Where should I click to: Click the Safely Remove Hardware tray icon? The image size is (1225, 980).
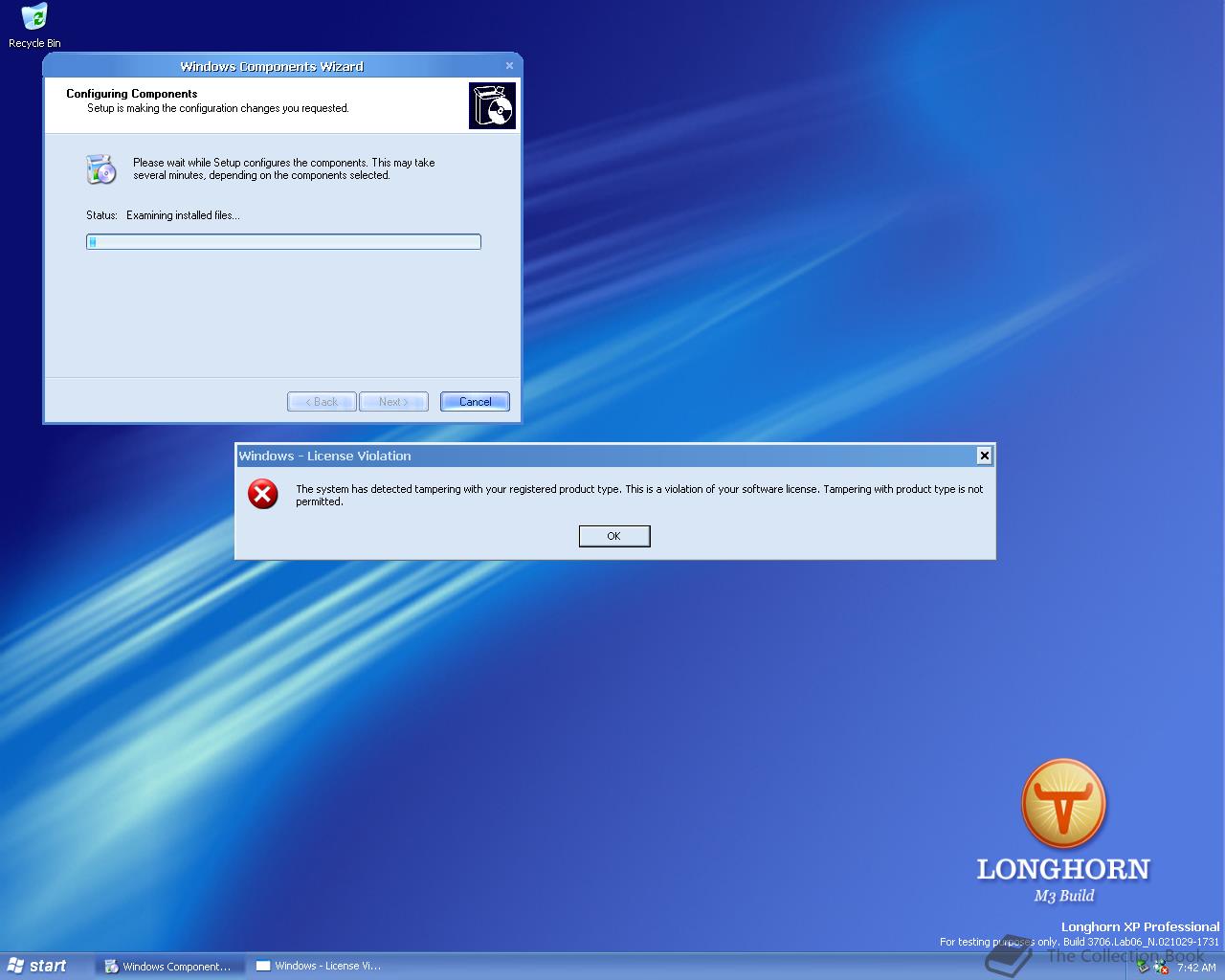point(1142,967)
